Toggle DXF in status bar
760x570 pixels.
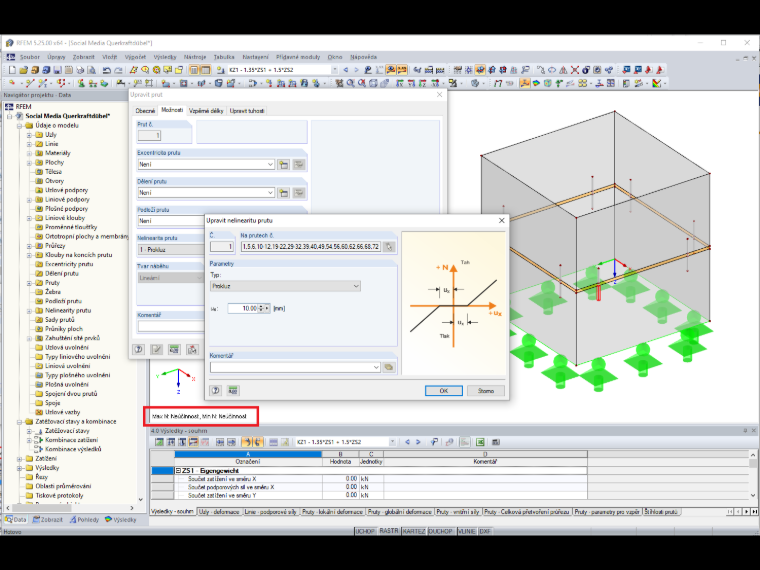485,531
